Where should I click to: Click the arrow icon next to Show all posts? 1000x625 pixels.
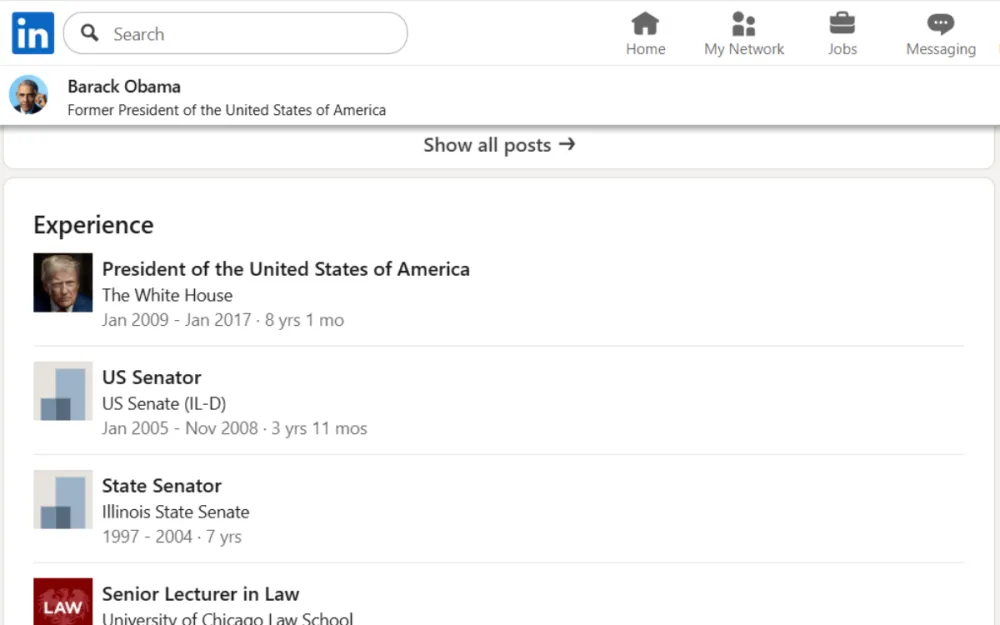click(x=567, y=144)
